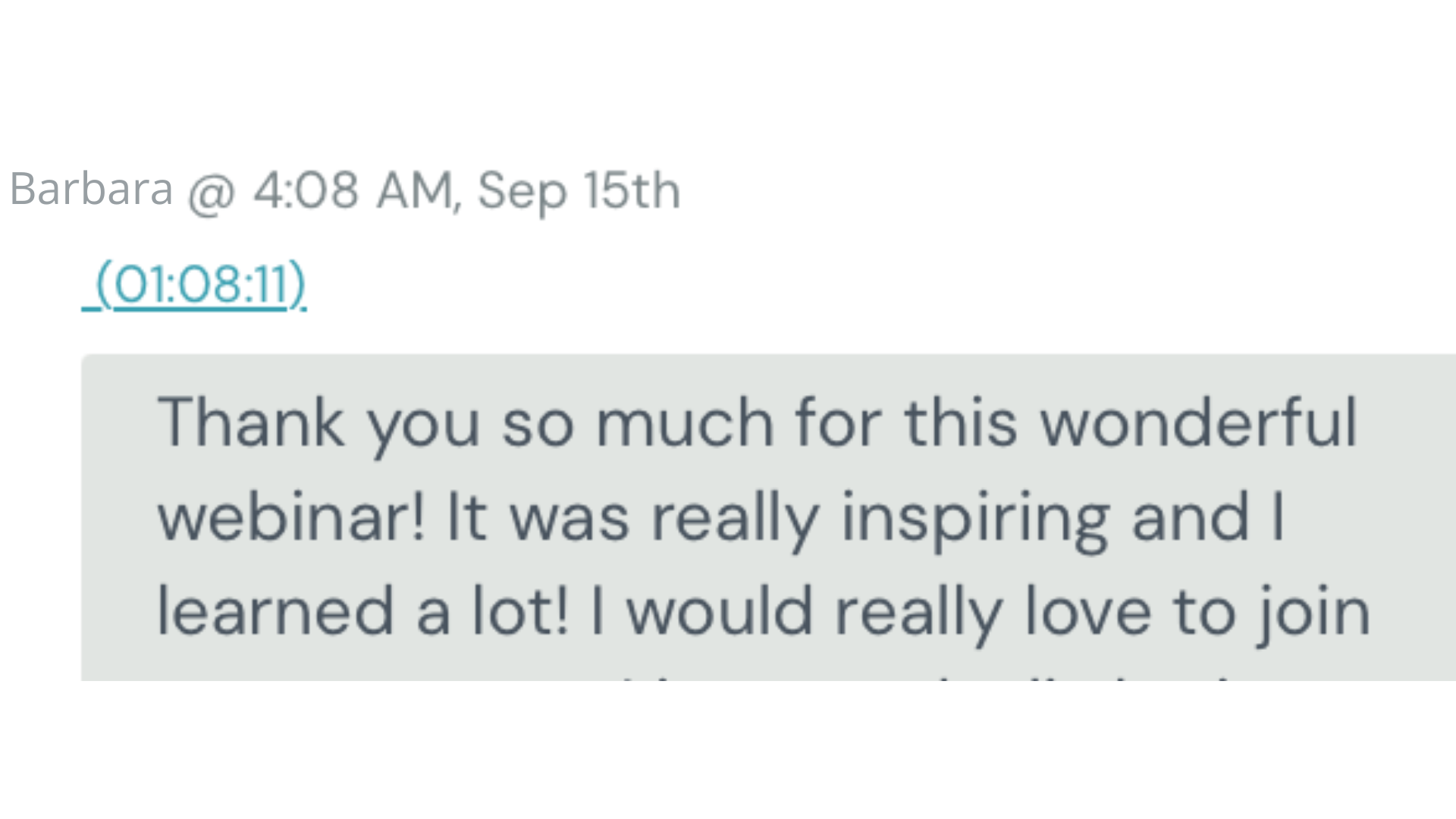Click the second "really" before love
Image resolution: width=1456 pixels, height=819 pixels.
(918, 612)
